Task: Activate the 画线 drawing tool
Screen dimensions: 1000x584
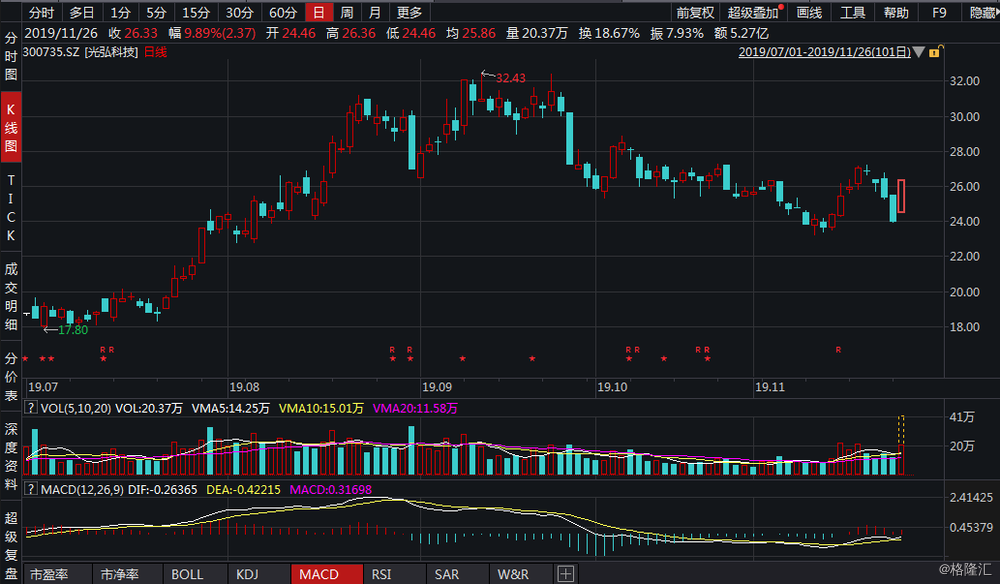Action: pyautogui.click(x=809, y=13)
